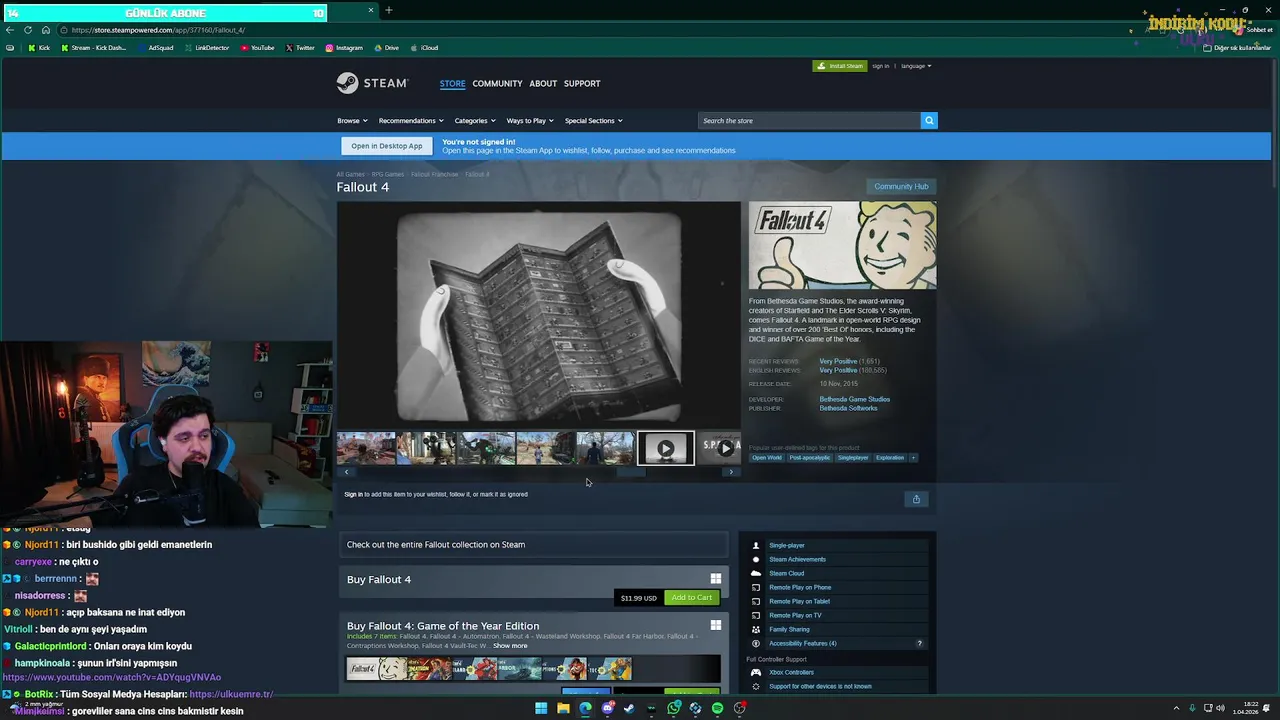Open a new browser tab with plus
Screen dimensions: 1280x720
pos(389,10)
